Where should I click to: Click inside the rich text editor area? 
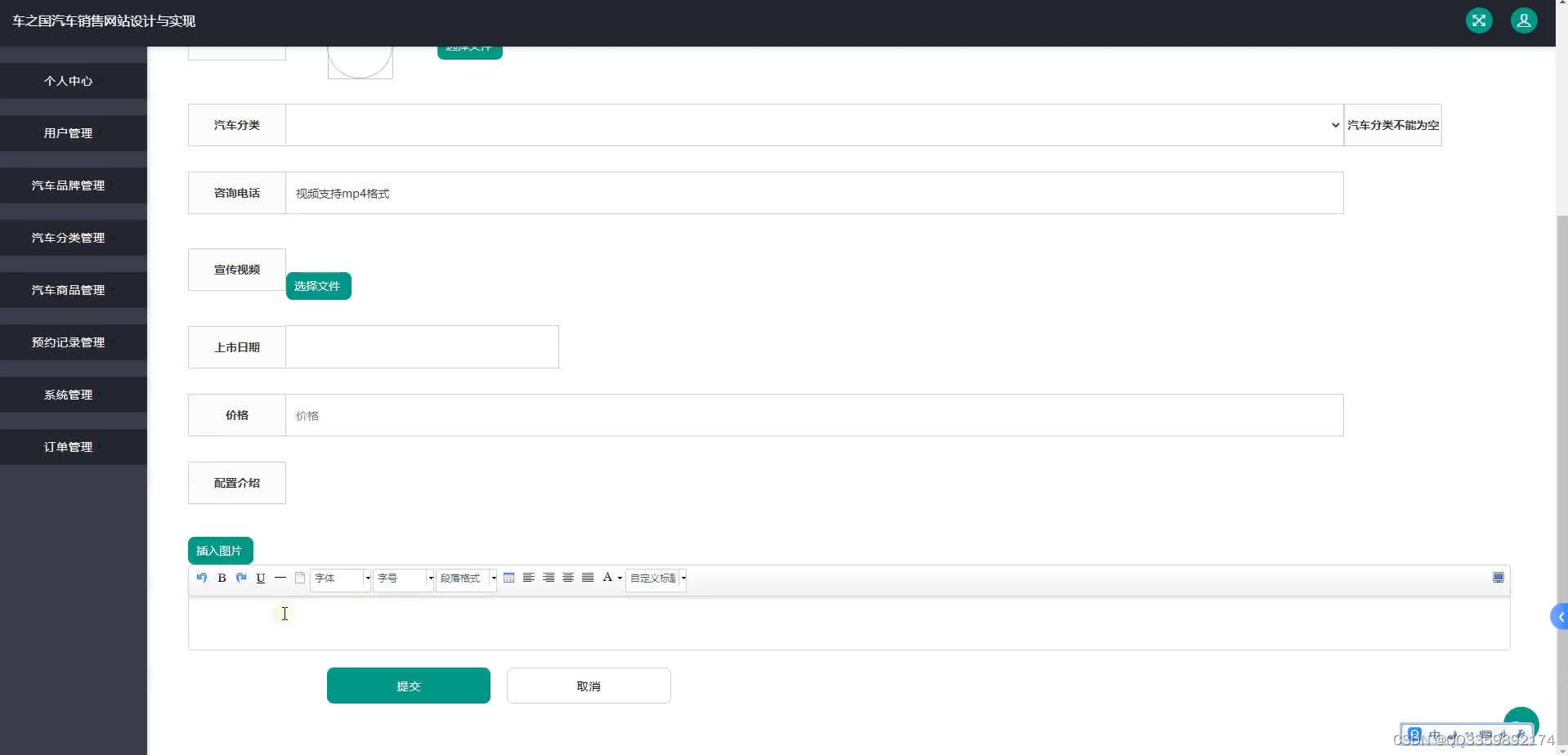[849, 623]
